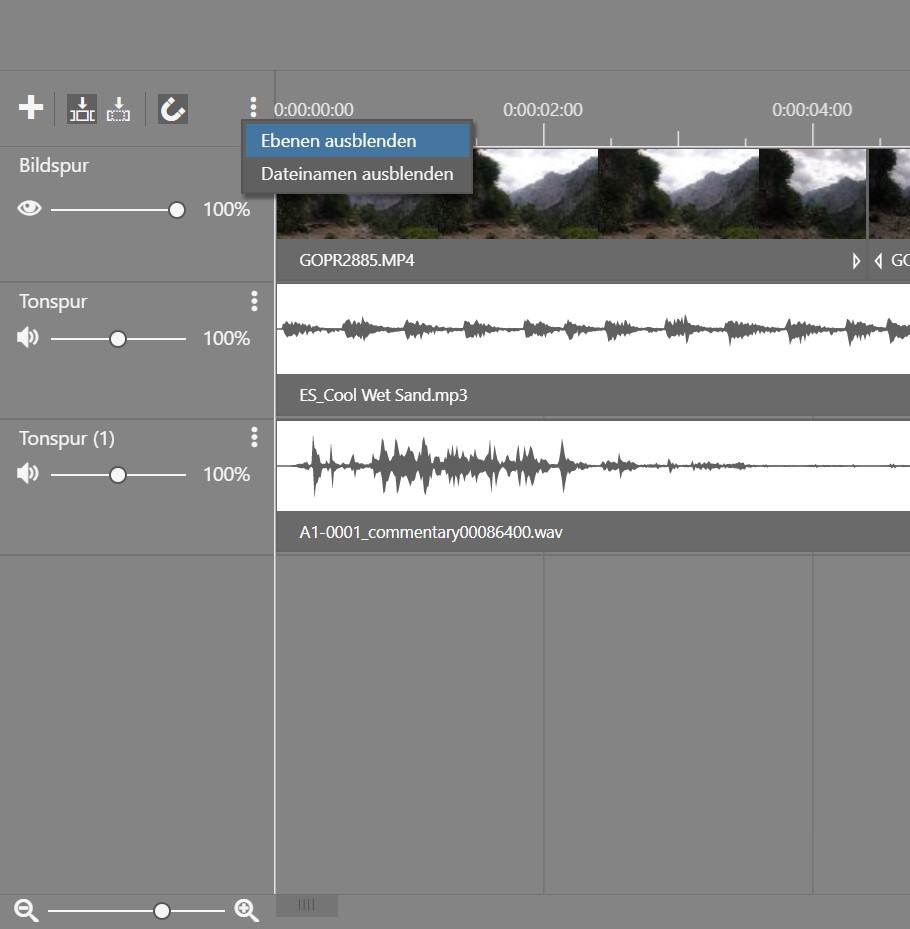The image size is (910, 929).
Task: Select the first ripple-insert toolbar icon
Action: tap(81, 108)
